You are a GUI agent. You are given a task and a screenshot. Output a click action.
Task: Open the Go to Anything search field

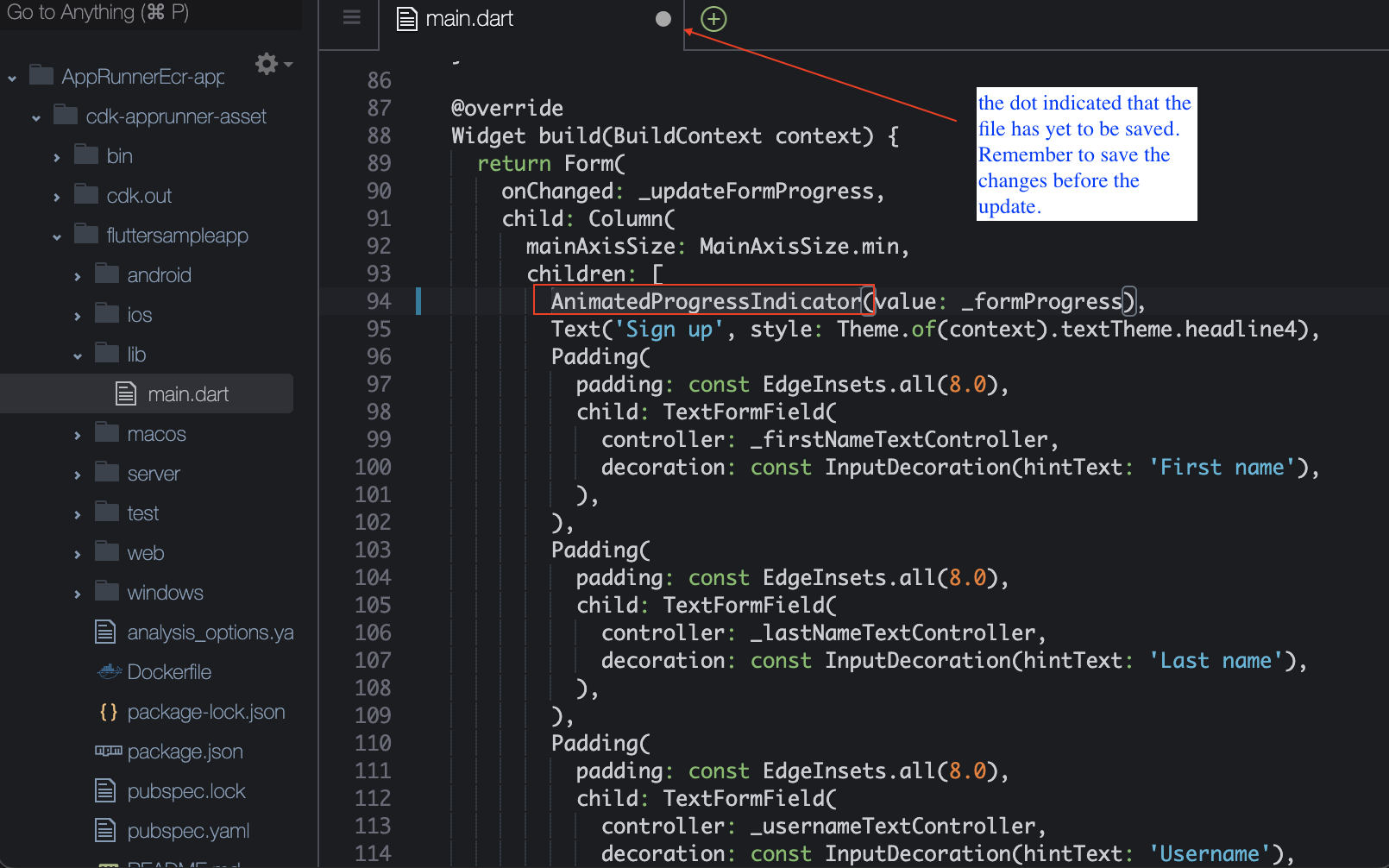tap(151, 14)
